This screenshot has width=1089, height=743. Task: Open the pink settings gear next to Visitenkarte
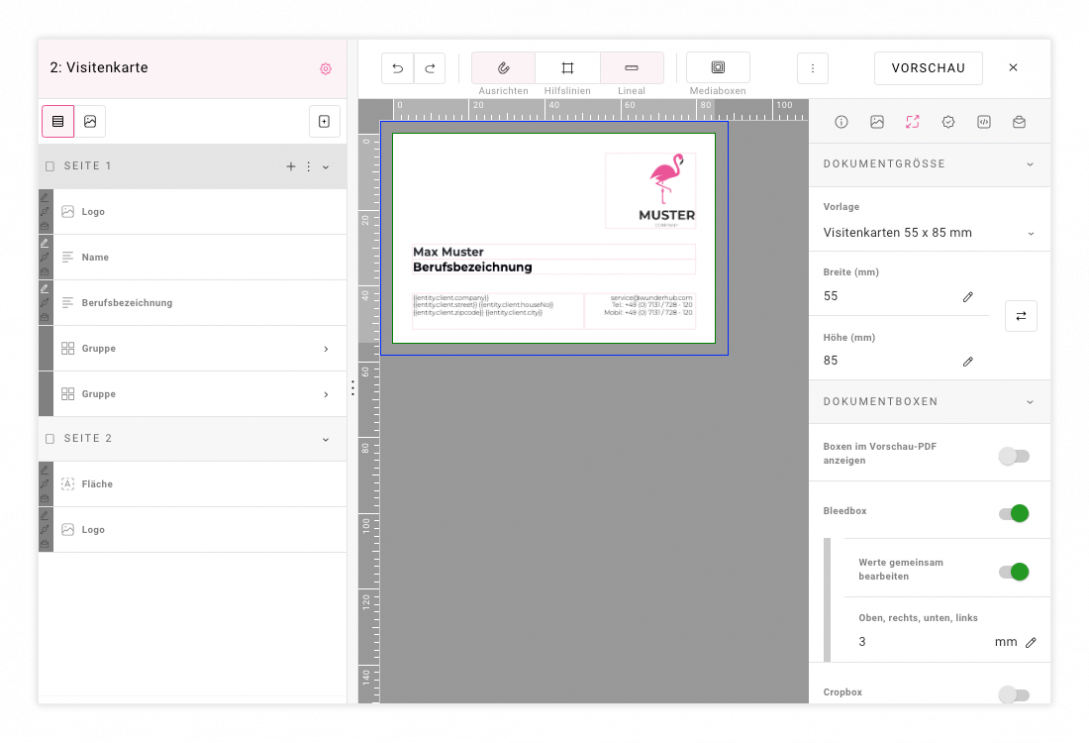(325, 69)
